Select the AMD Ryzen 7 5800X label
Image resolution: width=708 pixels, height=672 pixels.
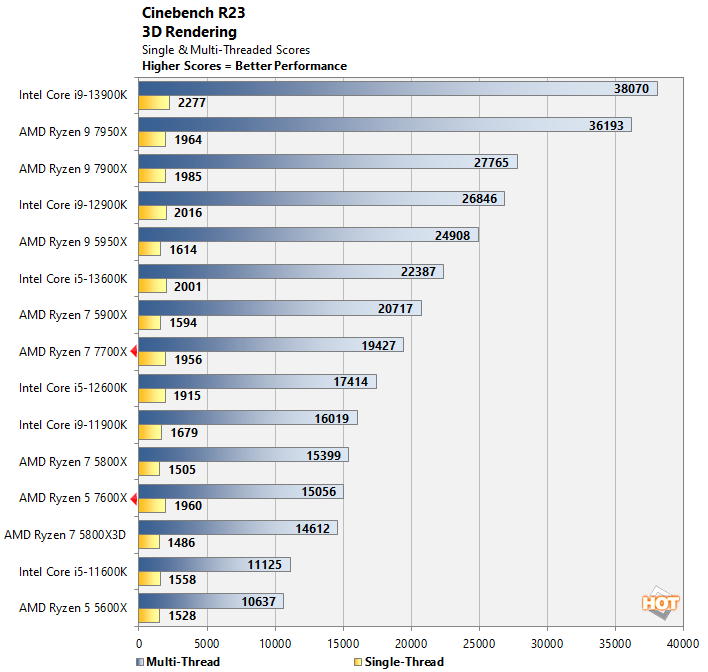[73, 462]
